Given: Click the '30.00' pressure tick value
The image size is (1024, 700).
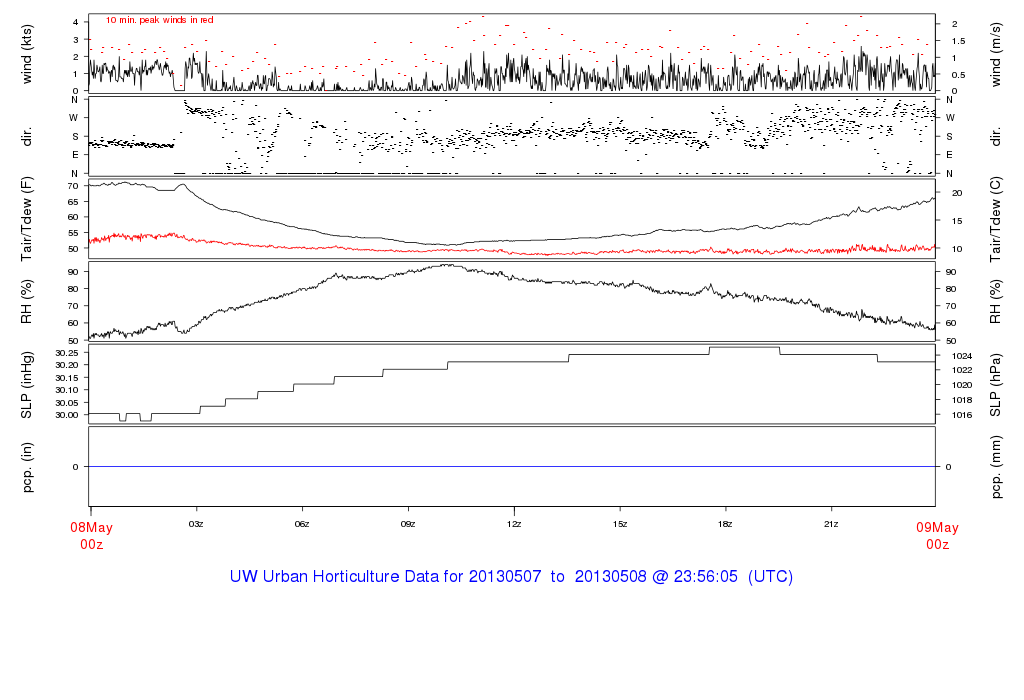Looking at the screenshot, I should pyautogui.click(x=67, y=415).
